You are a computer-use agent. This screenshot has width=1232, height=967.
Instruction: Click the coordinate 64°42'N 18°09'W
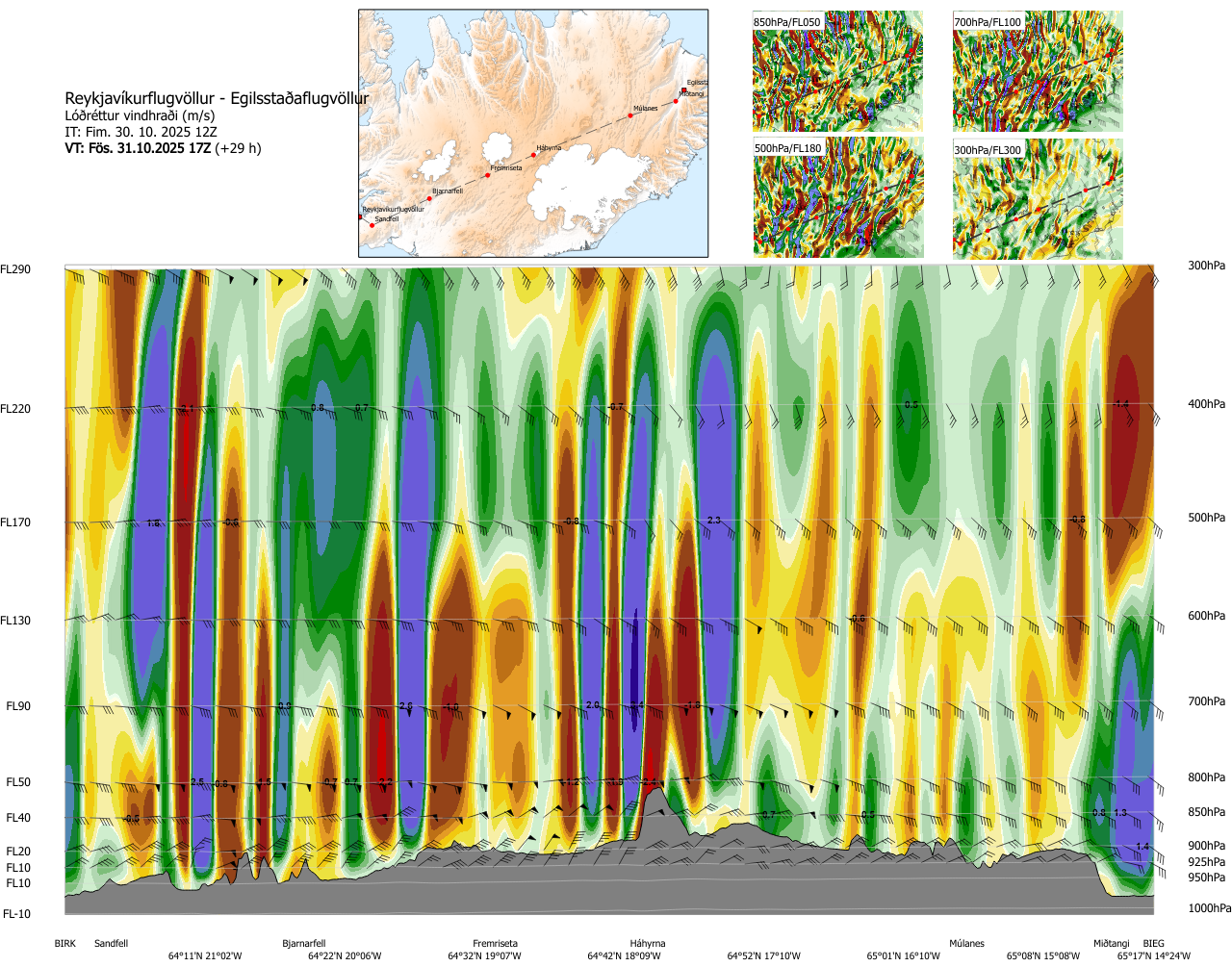pos(625,956)
